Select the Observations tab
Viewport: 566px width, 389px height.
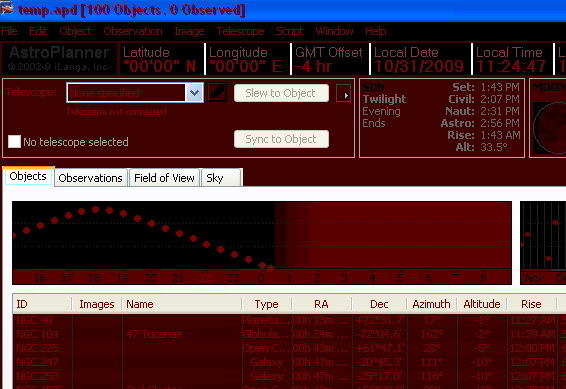click(91, 178)
